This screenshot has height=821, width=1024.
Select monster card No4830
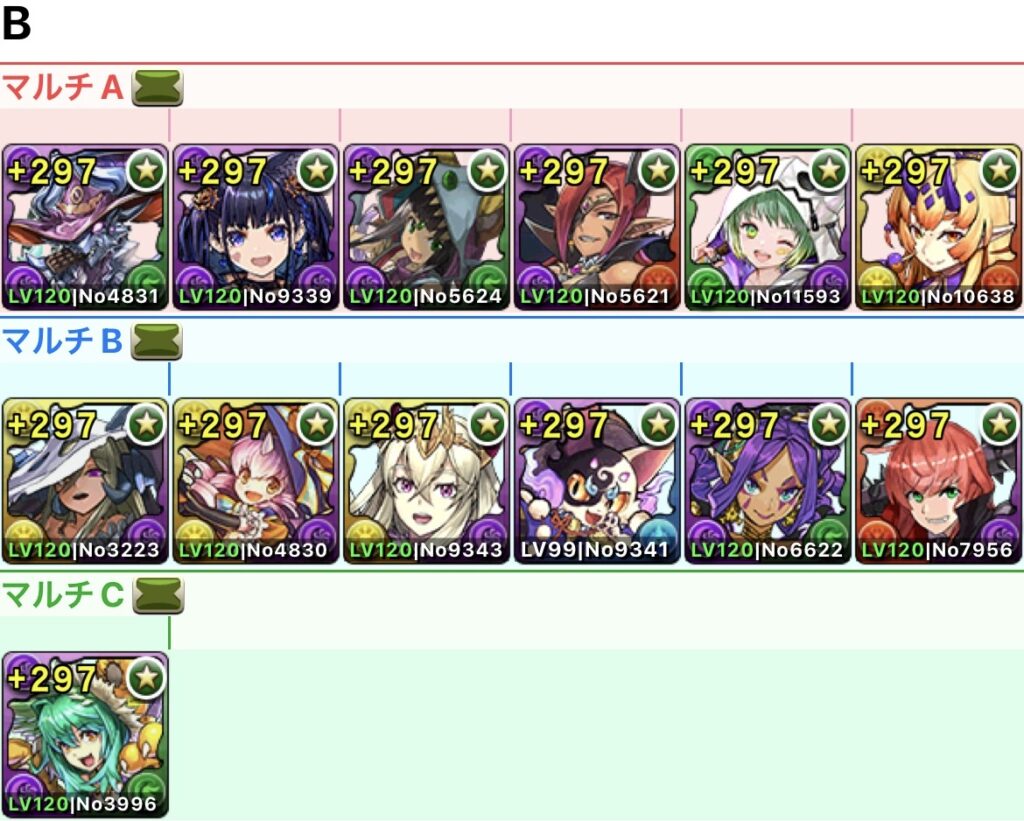click(x=256, y=481)
